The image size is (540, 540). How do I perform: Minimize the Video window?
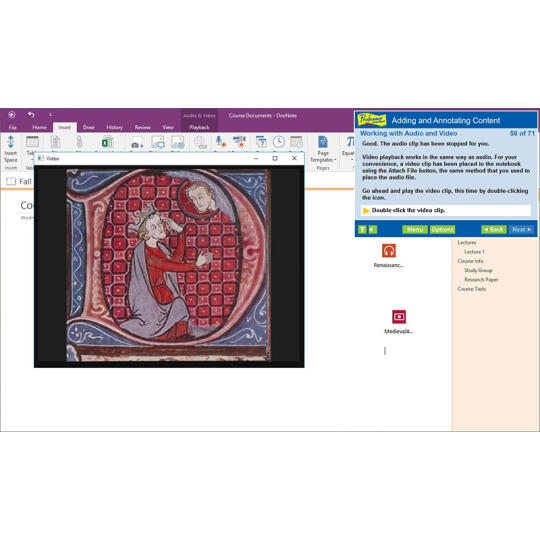(x=256, y=158)
